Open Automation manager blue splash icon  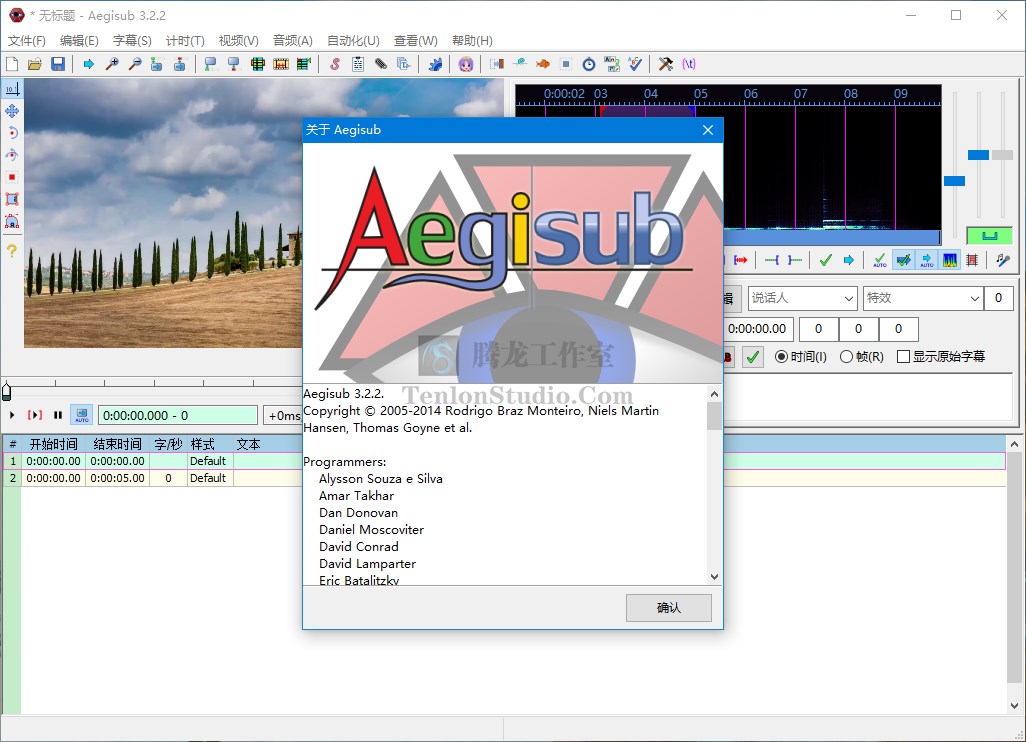pos(435,63)
